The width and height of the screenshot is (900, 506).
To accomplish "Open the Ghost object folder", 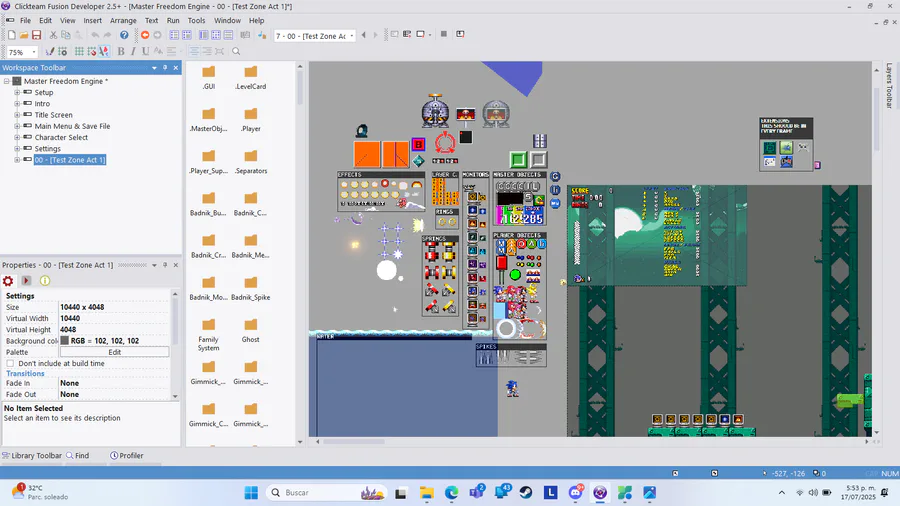I will tap(251, 331).
